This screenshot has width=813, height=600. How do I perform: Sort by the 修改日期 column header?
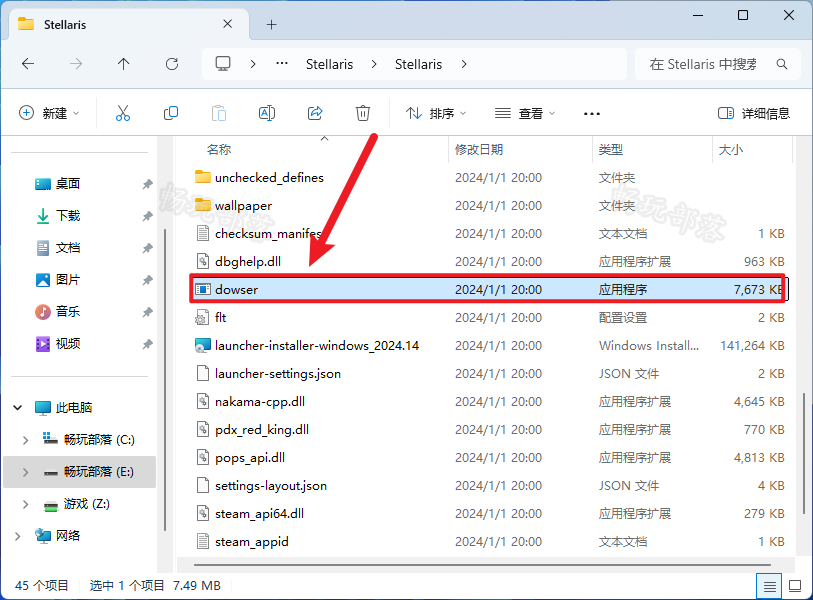[x=479, y=150]
